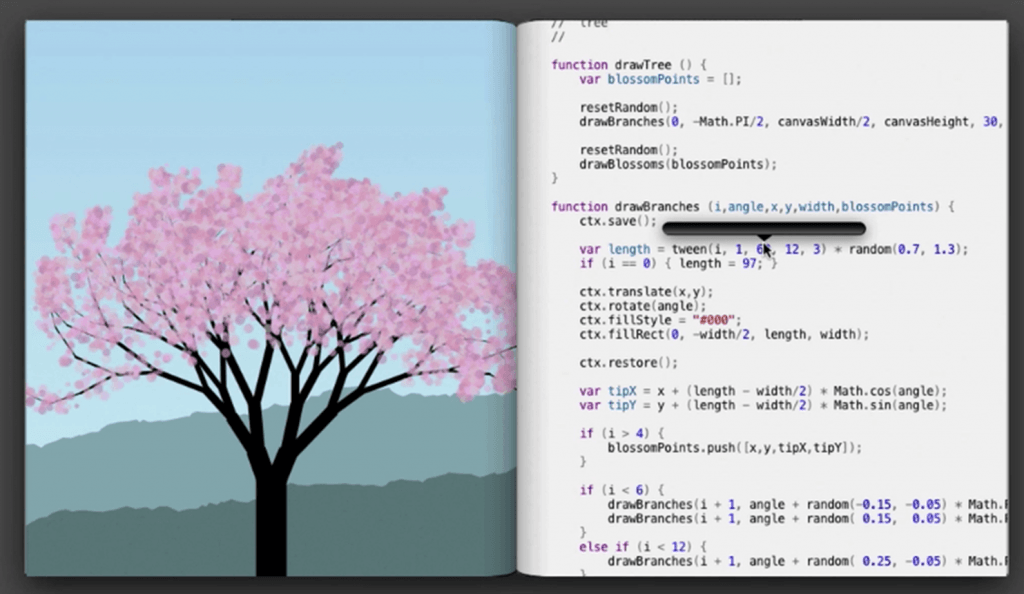1024x594 pixels.
Task: Click the black slider bar above the tween line
Action: (763, 229)
